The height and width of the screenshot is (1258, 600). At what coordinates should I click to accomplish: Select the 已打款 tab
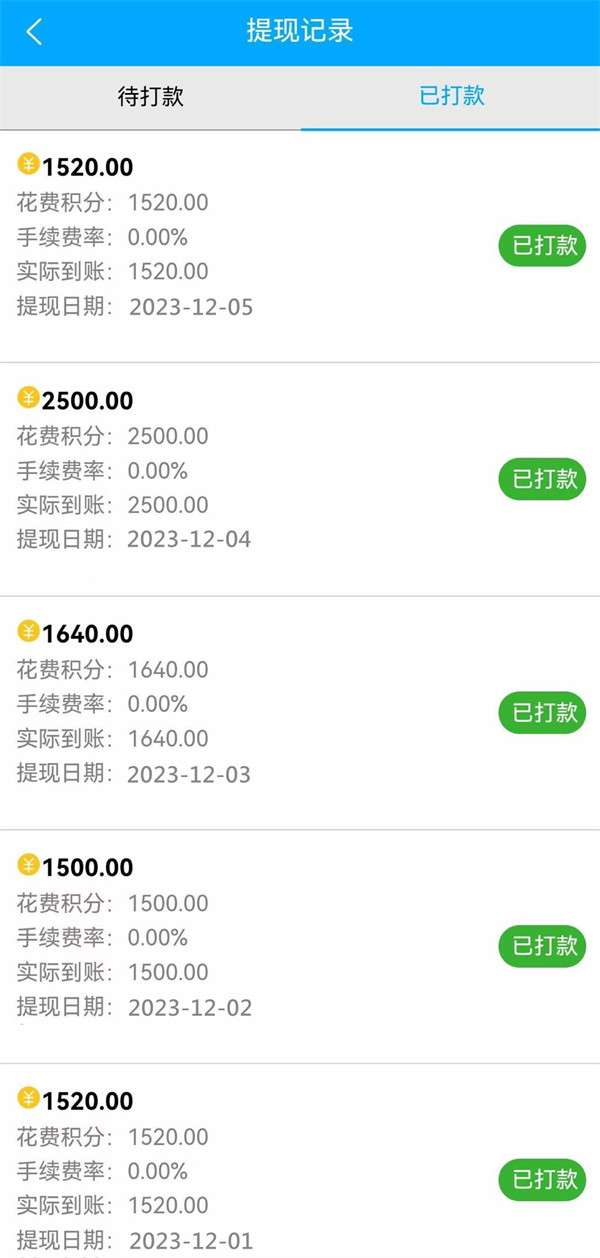pos(451,97)
